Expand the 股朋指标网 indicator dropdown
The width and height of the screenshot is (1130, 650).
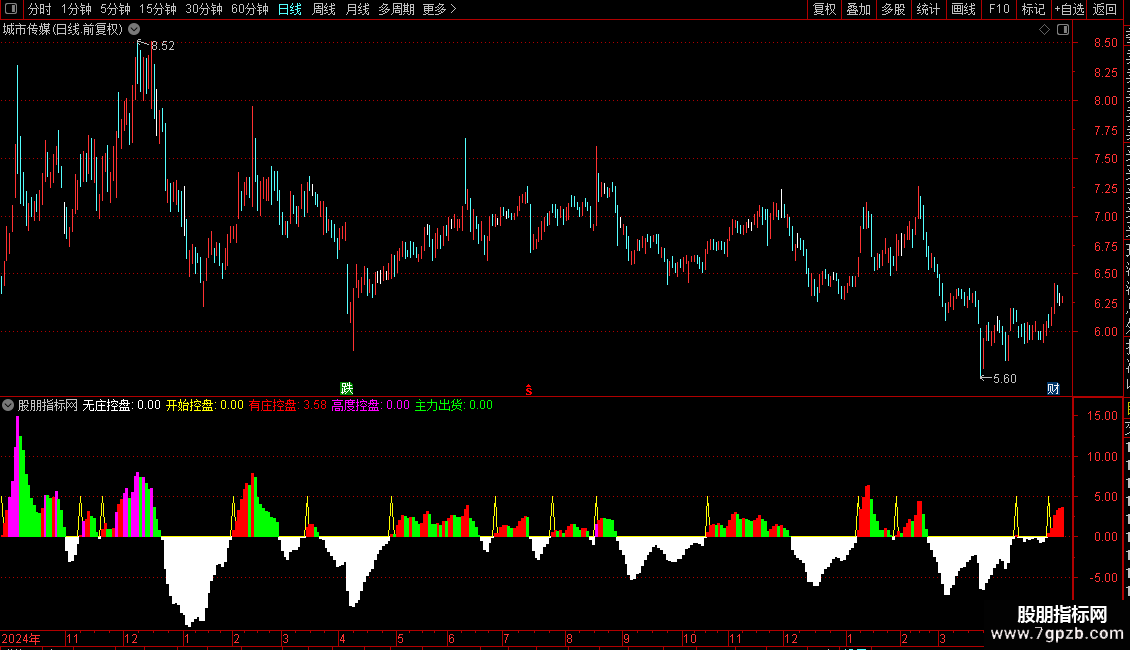(8, 405)
